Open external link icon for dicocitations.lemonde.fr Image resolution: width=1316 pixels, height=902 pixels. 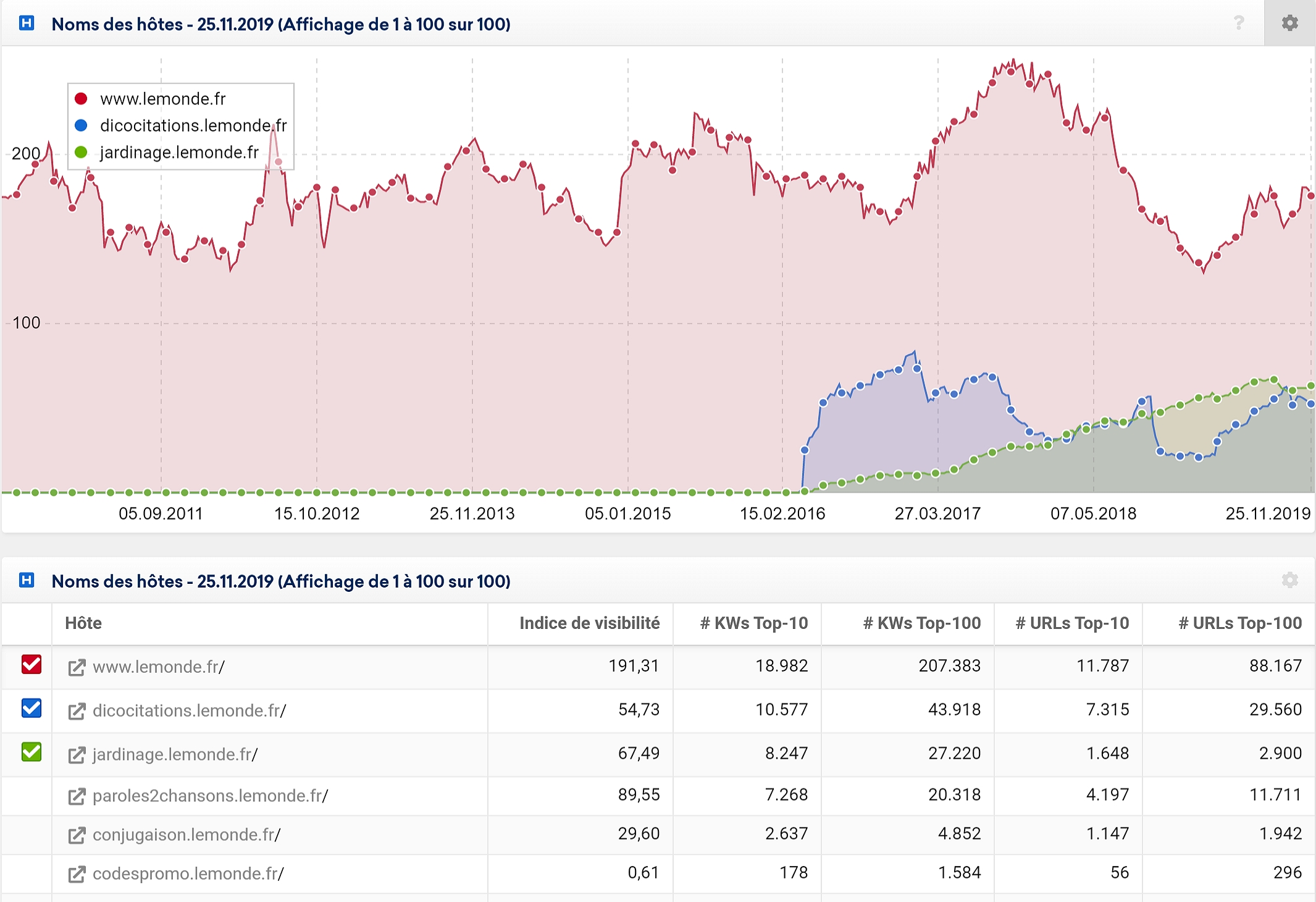point(77,711)
